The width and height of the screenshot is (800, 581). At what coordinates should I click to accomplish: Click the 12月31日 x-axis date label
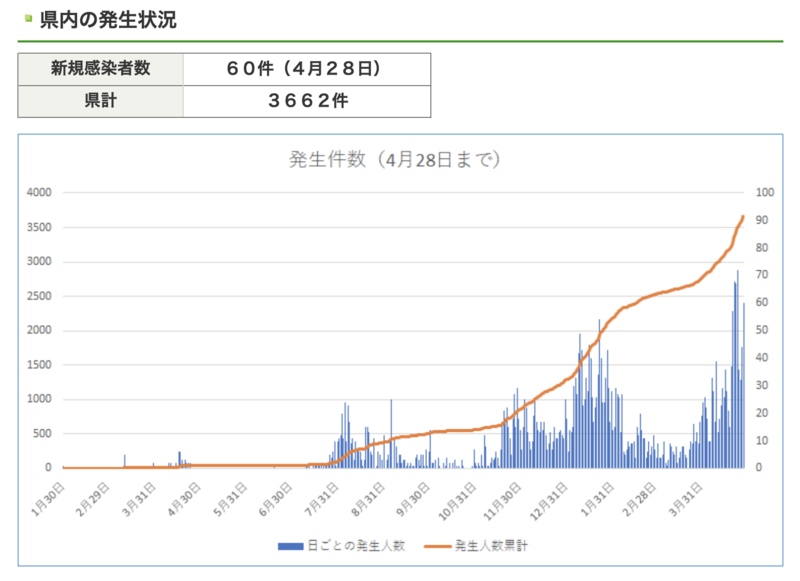tap(547, 496)
